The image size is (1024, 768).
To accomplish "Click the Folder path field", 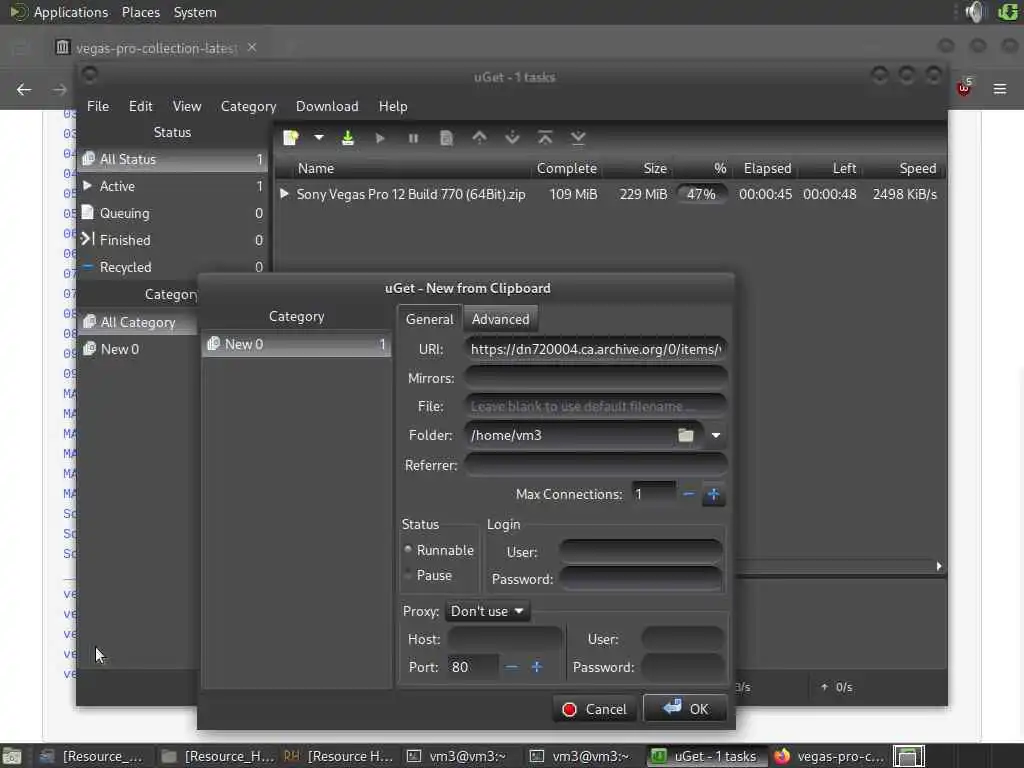I will (x=571, y=435).
